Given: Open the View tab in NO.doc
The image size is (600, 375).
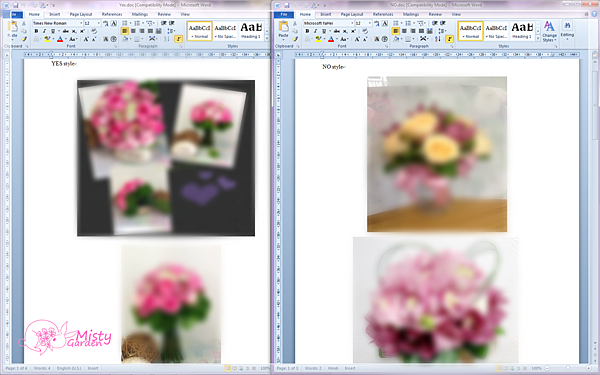Looking at the screenshot, I should click(456, 15).
